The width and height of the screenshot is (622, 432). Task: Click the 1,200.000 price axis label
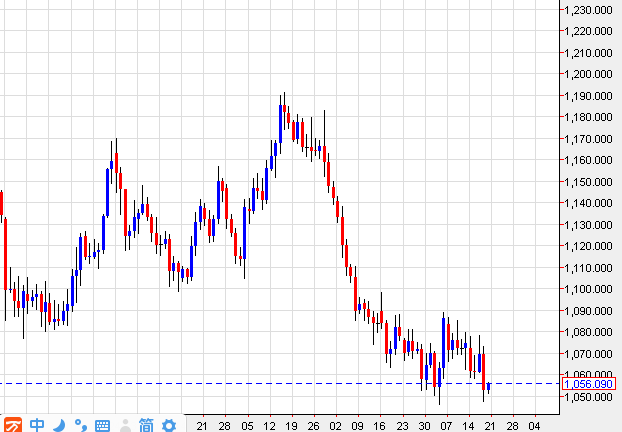point(588,74)
